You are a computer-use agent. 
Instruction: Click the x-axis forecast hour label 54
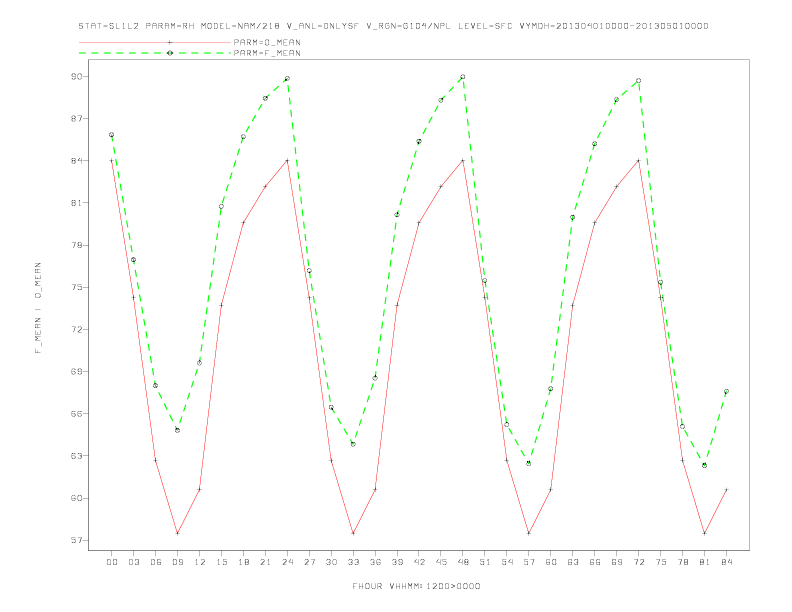[507, 562]
